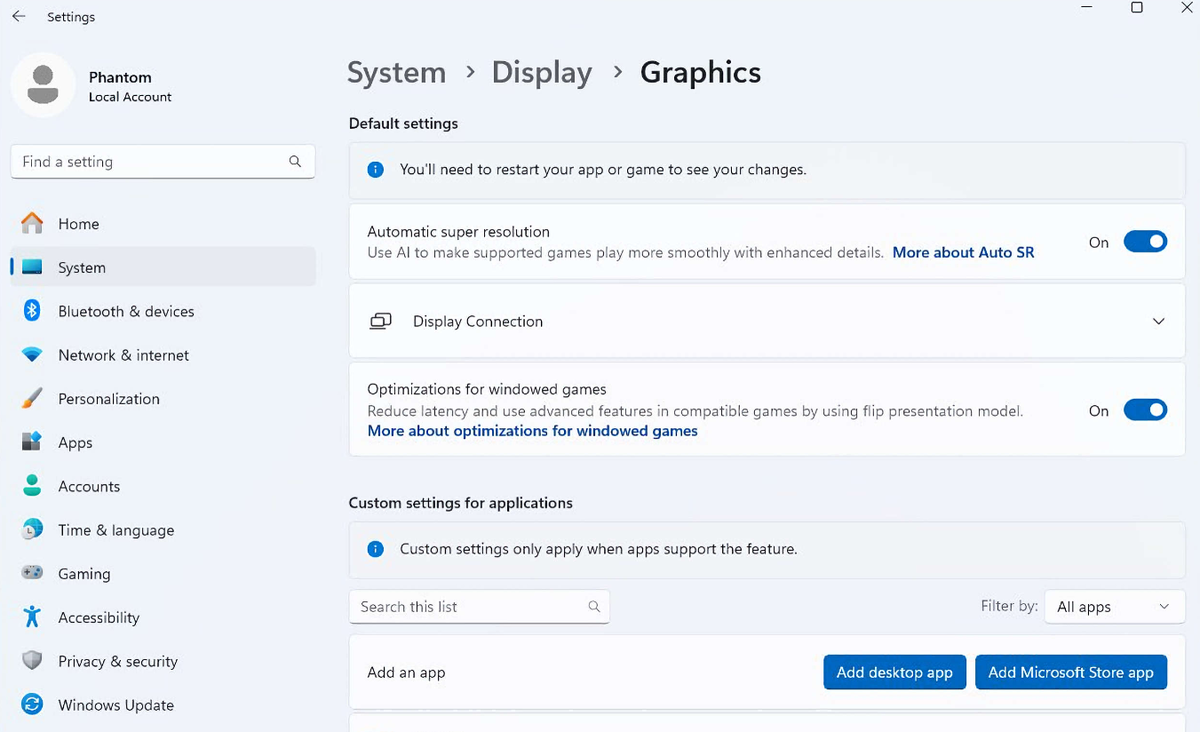Click the Windows Update icon
The image size is (1200, 732).
(32, 705)
